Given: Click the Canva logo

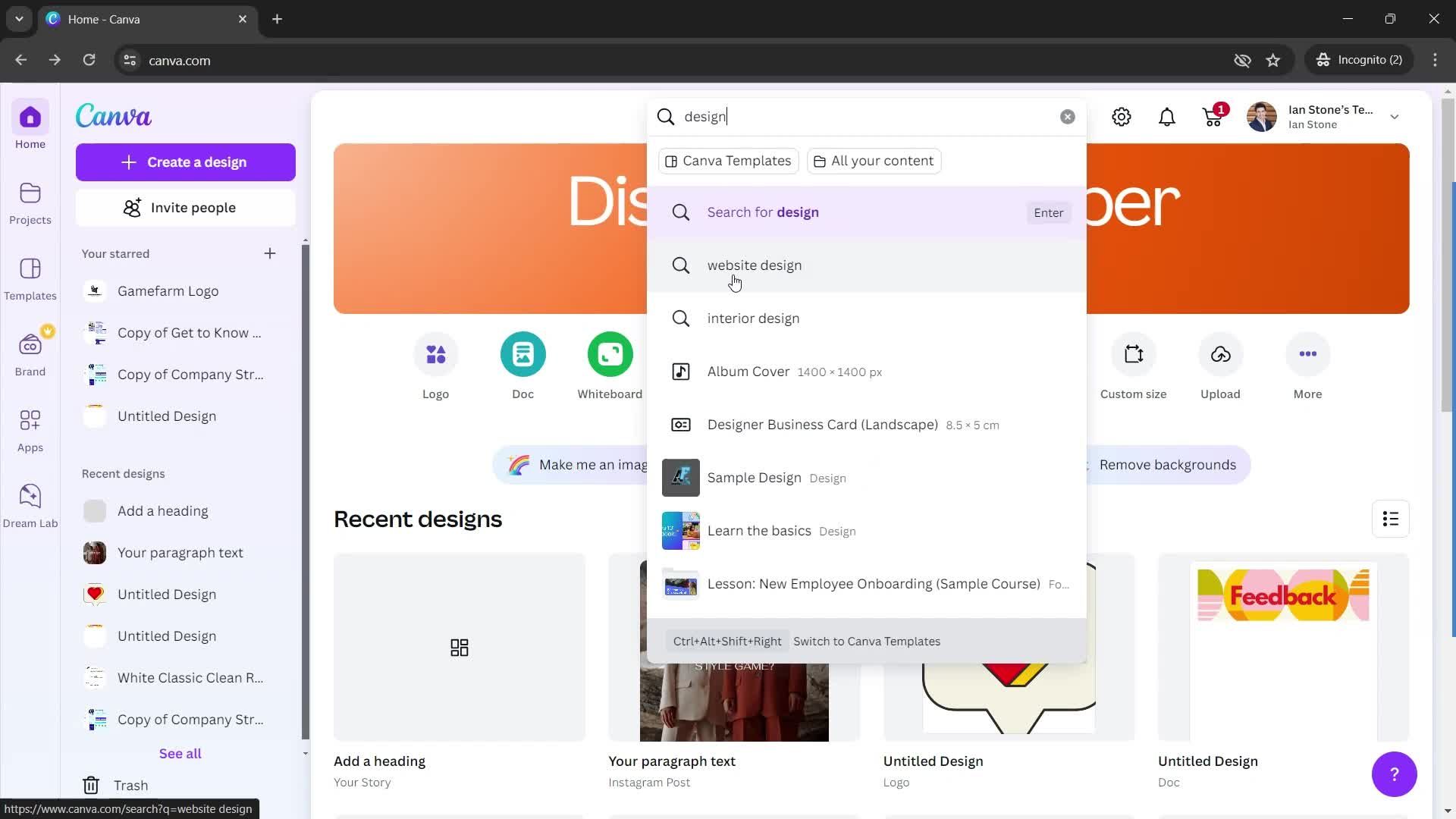Looking at the screenshot, I should pos(114,116).
